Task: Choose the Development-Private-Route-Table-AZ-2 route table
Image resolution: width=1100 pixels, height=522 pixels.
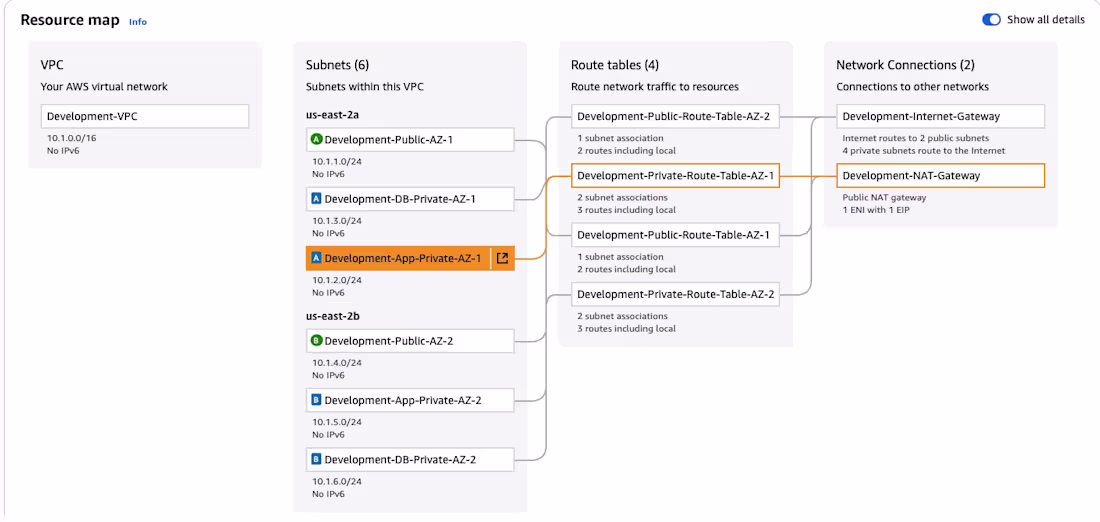Action: 675,294
